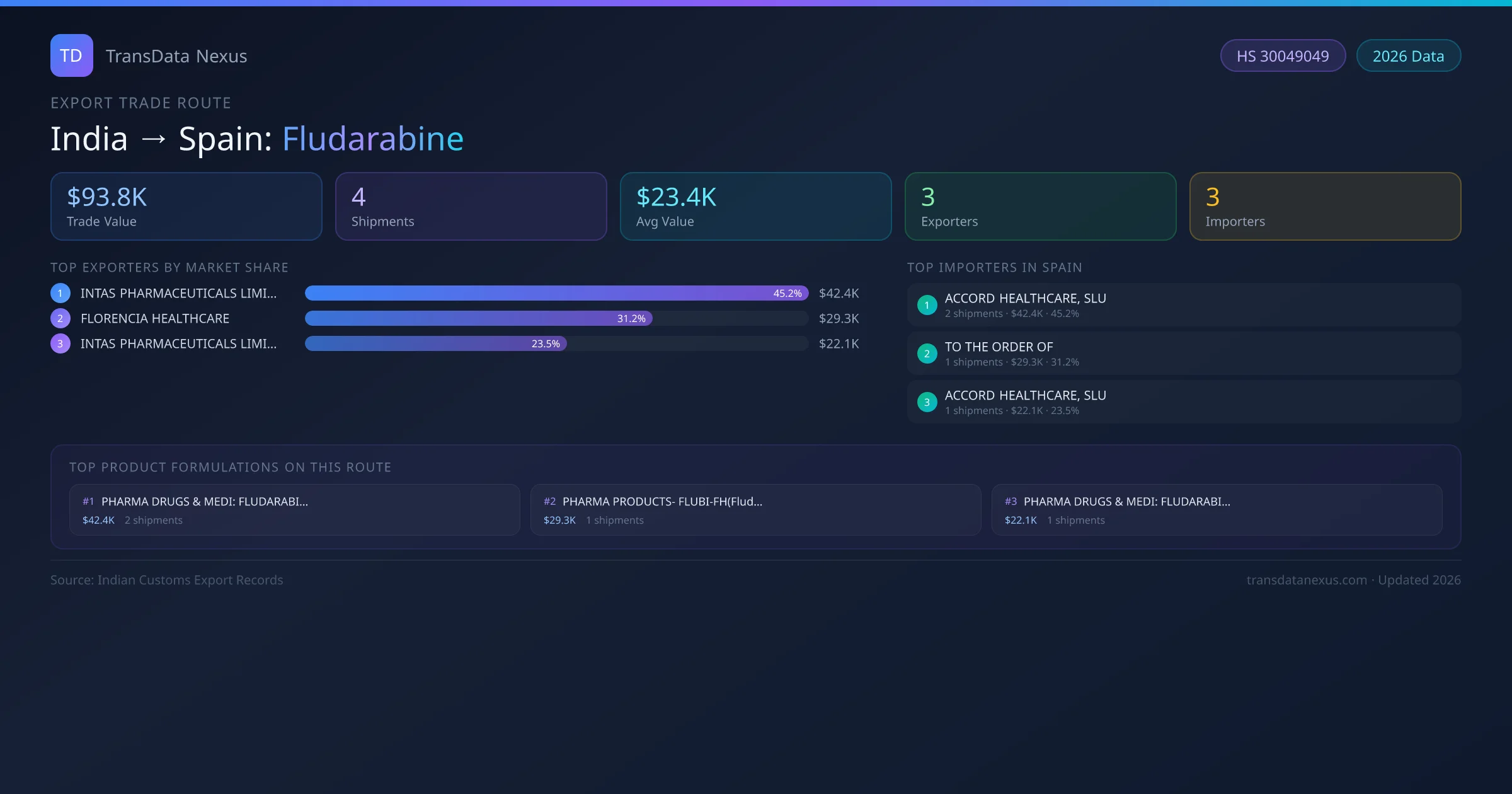The height and width of the screenshot is (794, 1512).
Task: Click rank 2 badge beside Florencia Healthcare
Action: click(60, 318)
